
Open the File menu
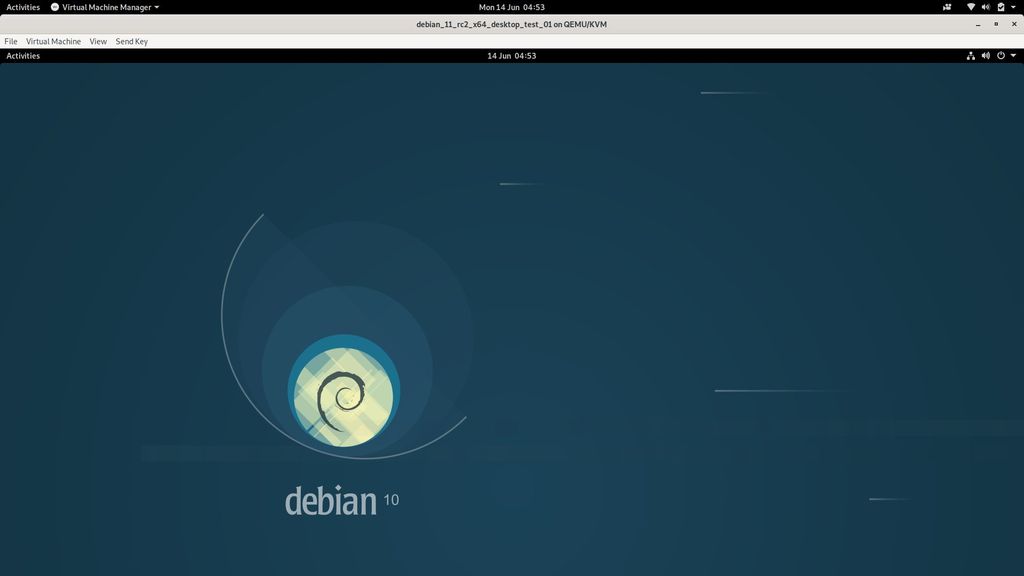(x=10, y=41)
